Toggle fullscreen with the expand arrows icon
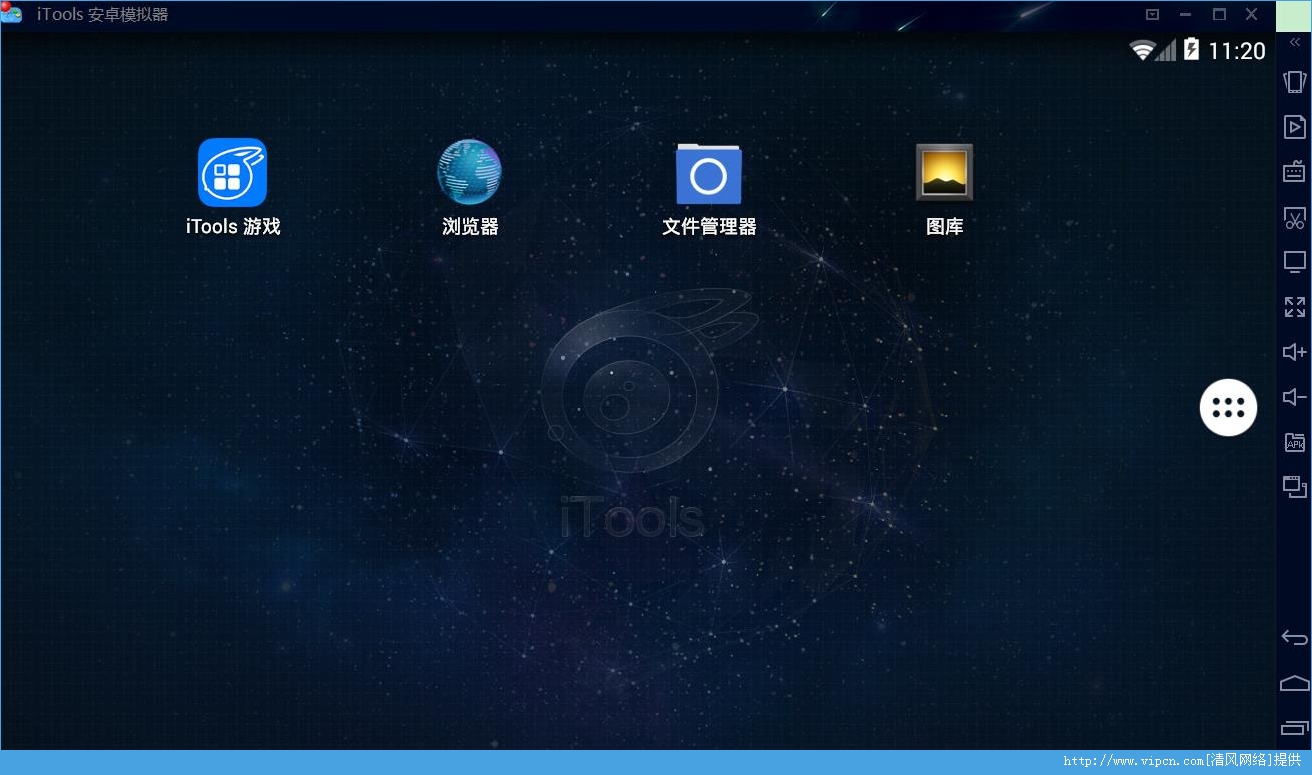The height and width of the screenshot is (775, 1312). 1294,307
